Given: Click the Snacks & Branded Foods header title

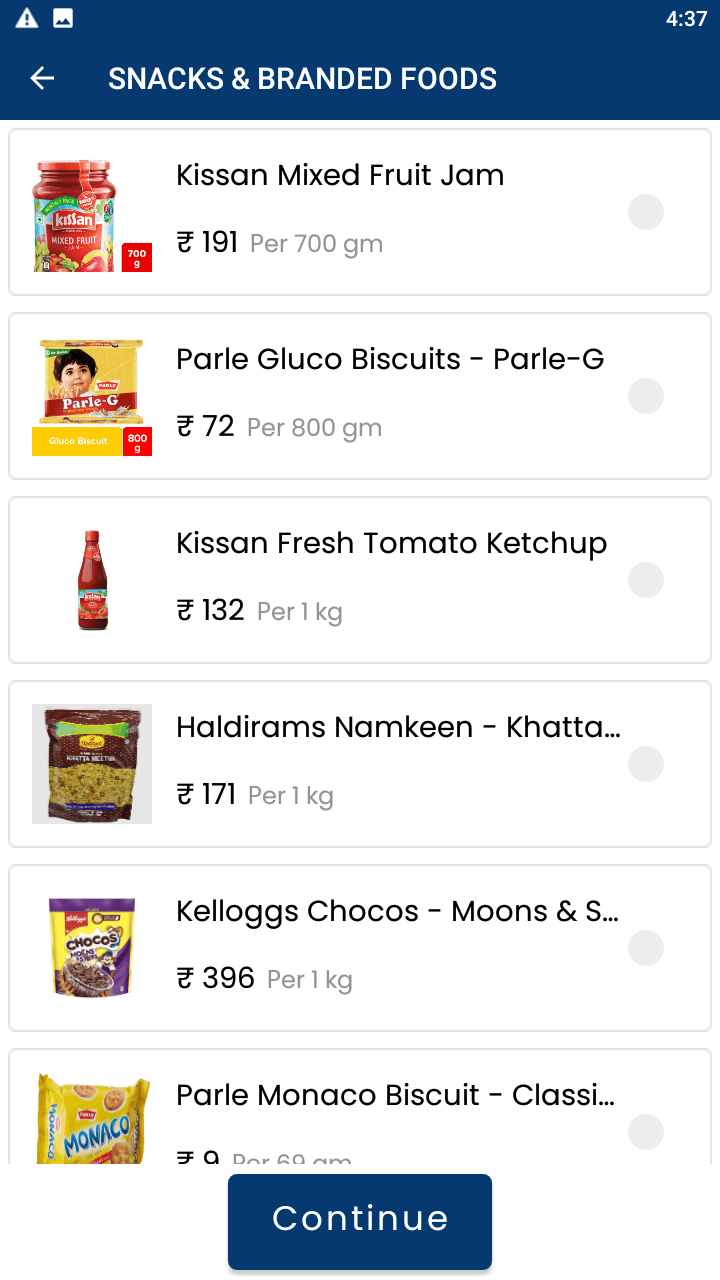Looking at the screenshot, I should (302, 78).
